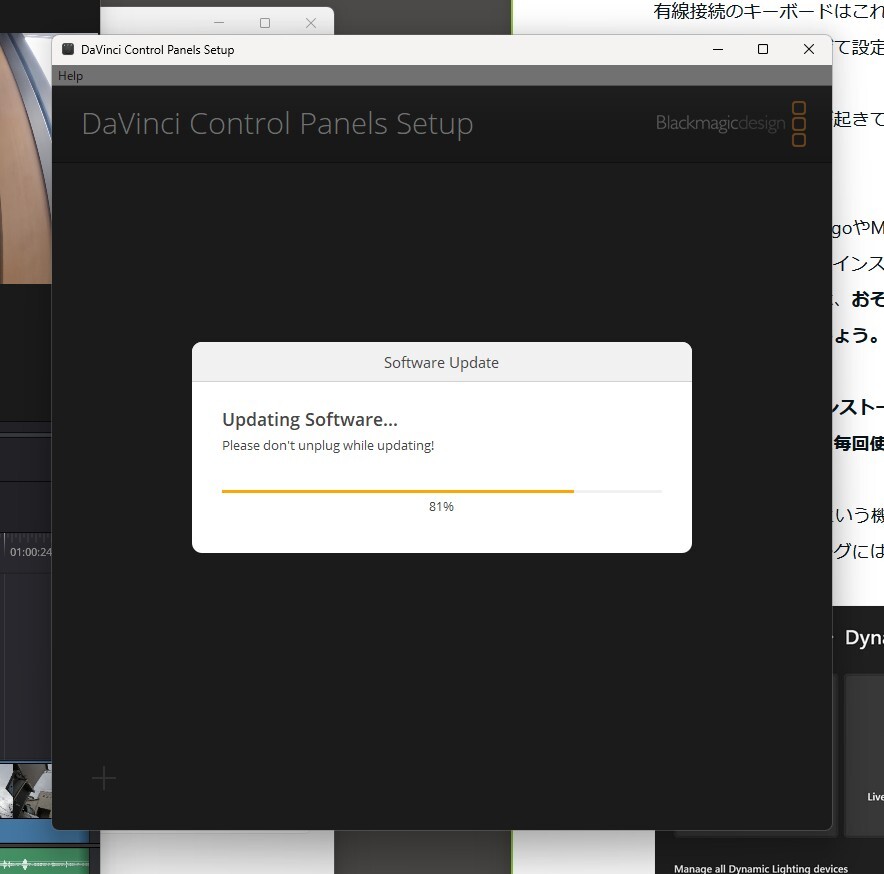Minimize the DaVinci Control Panels Setup window
This screenshot has height=874, width=884.
pyautogui.click(x=718, y=49)
